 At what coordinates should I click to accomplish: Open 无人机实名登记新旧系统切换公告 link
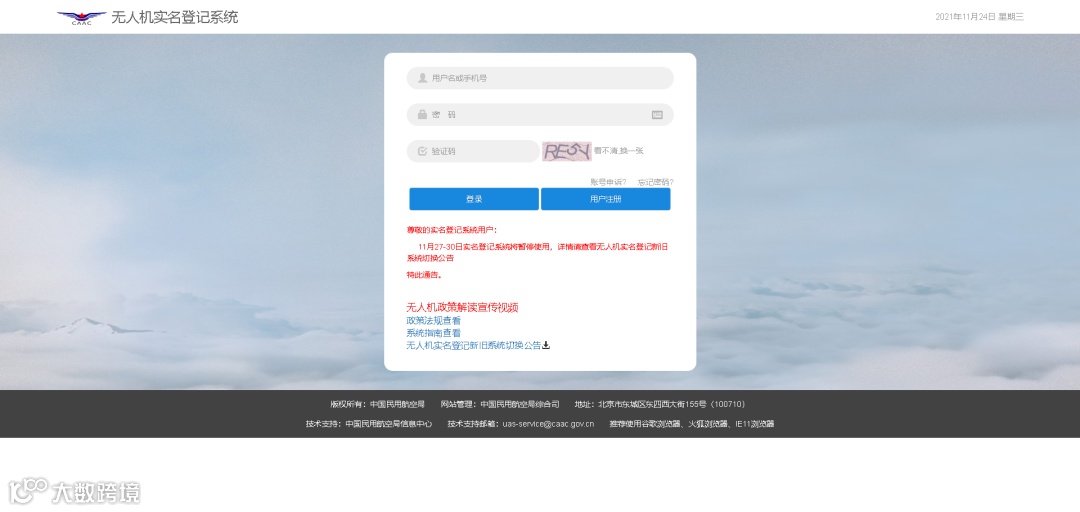[474, 345]
